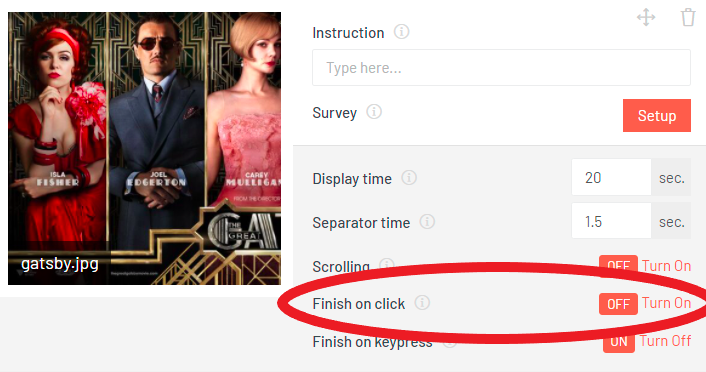Open the Survey Setup button
This screenshot has width=706, height=372.
pyautogui.click(x=656, y=116)
